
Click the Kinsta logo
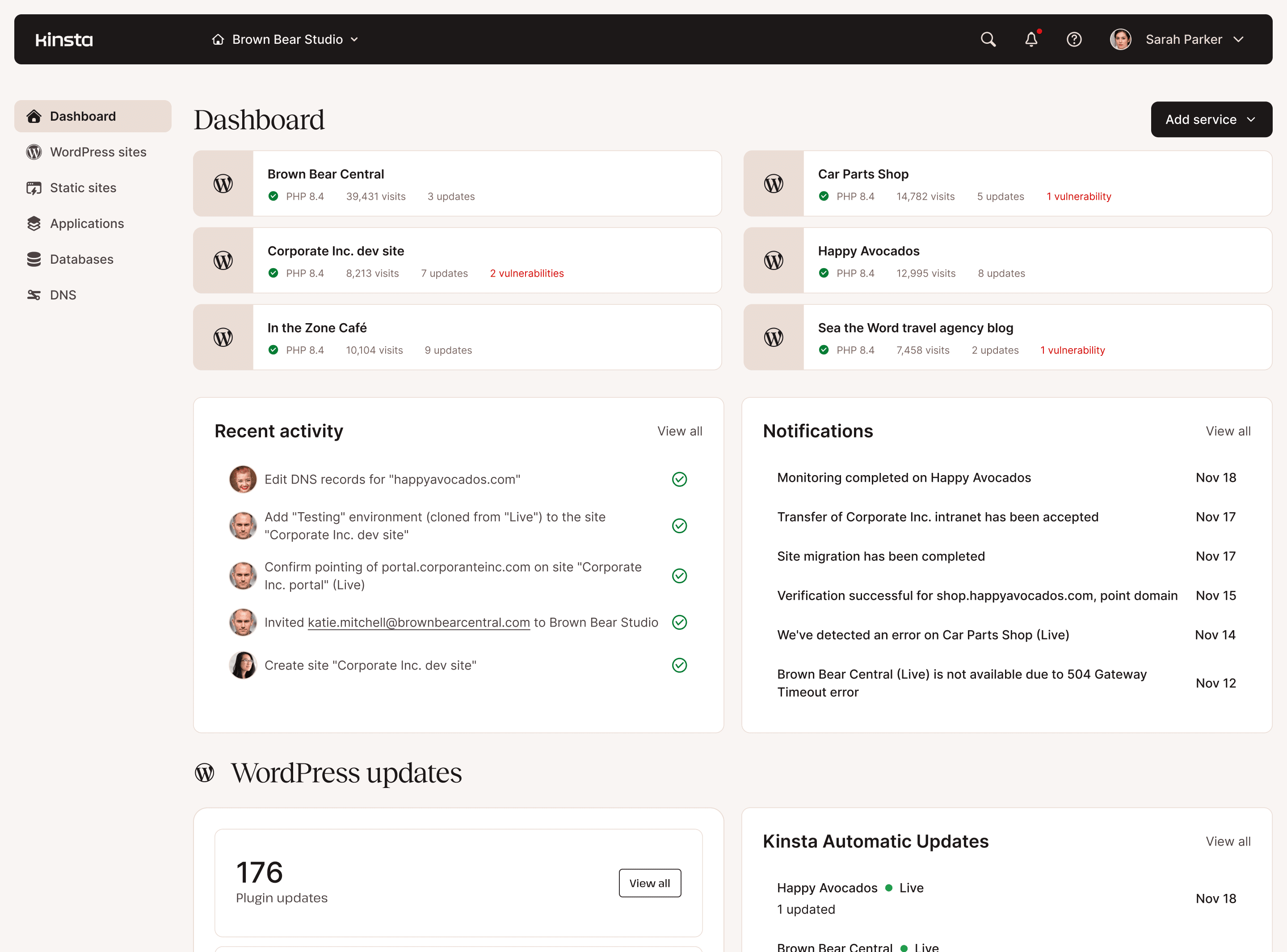63,39
